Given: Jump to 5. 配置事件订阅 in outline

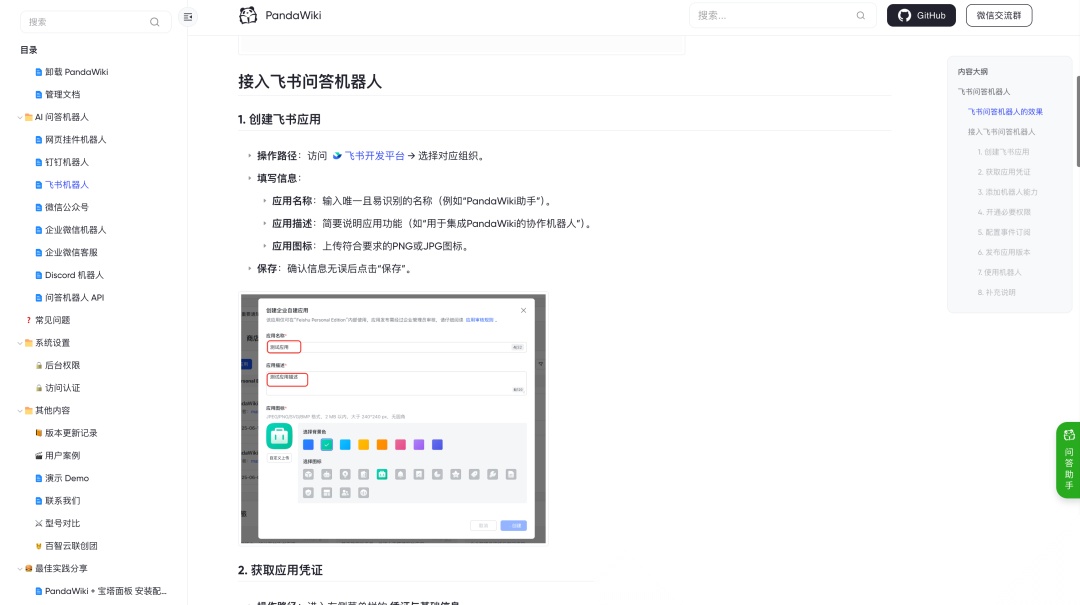Looking at the screenshot, I should 1004,232.
